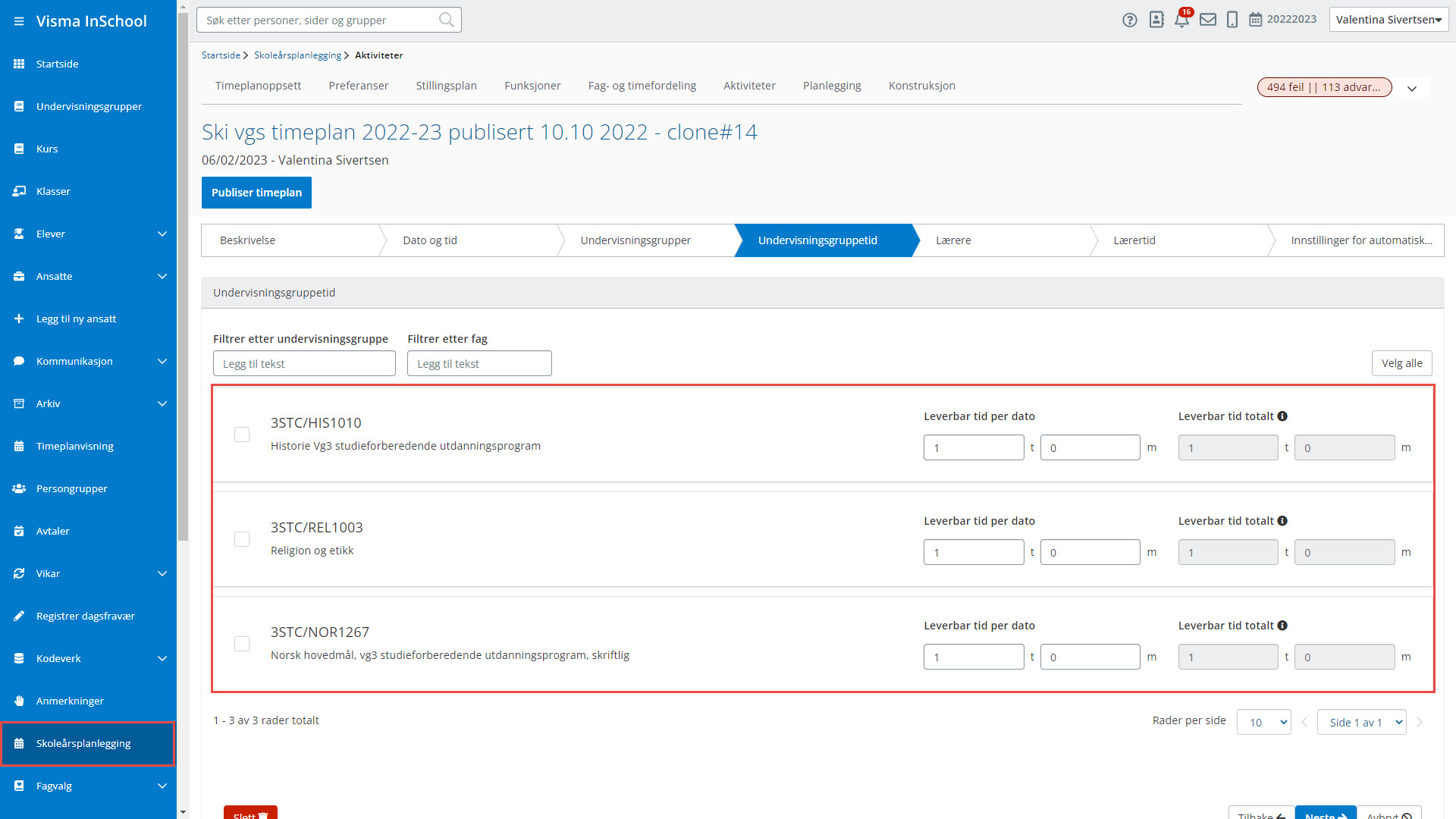Click minutes per dato field for 3STC/NOR1267
The width and height of the screenshot is (1456, 819).
(x=1090, y=657)
